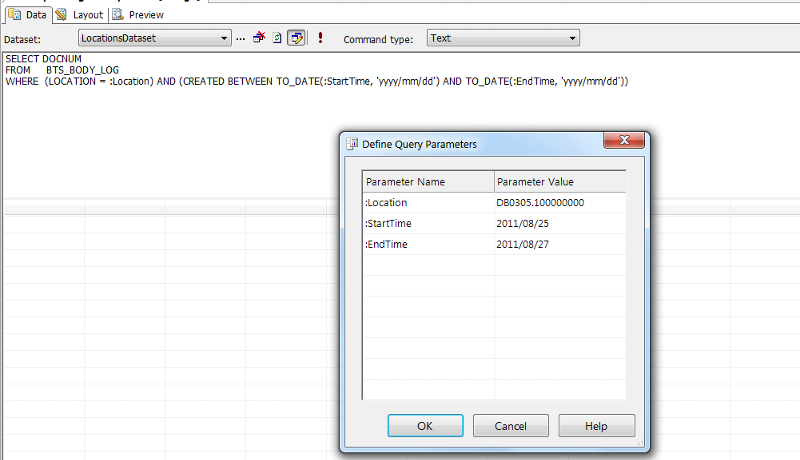Edit the DB0305.100000000 parameter value

pyautogui.click(x=560, y=202)
